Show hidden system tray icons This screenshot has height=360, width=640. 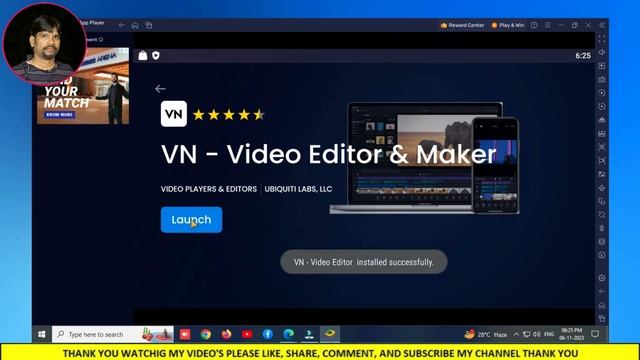[x=516, y=334]
